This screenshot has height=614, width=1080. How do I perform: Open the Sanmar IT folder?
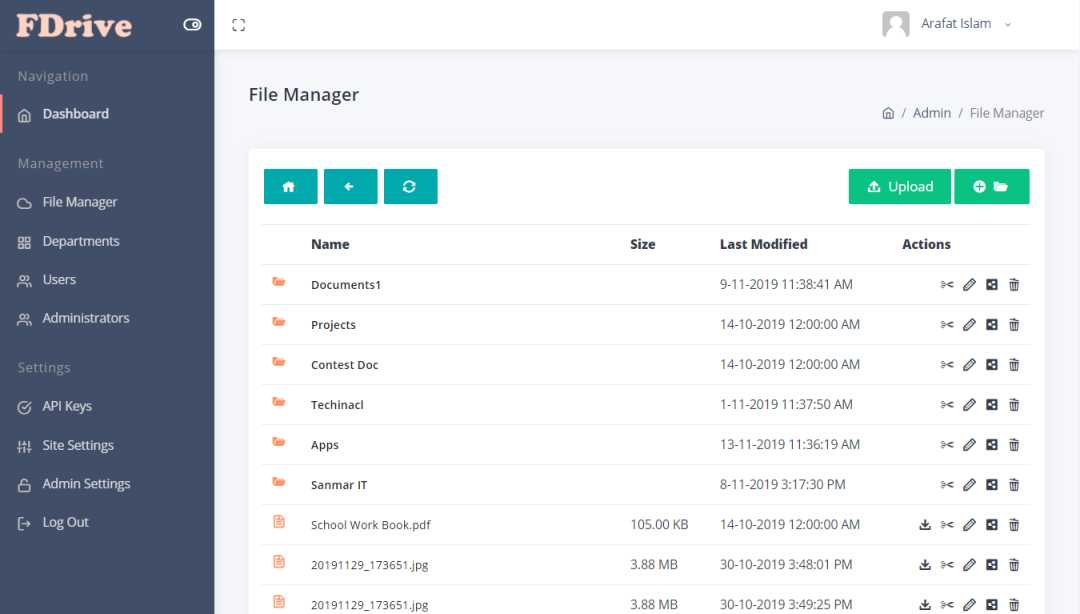pos(338,485)
